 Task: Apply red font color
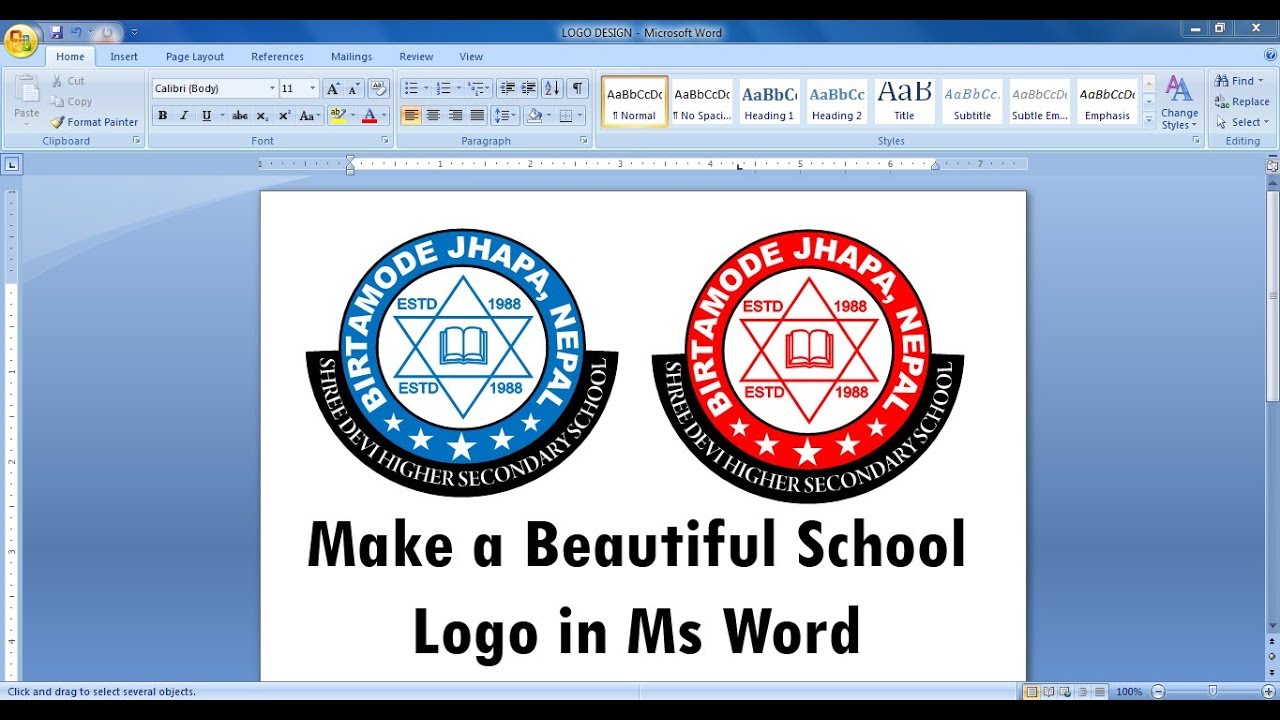pos(369,116)
